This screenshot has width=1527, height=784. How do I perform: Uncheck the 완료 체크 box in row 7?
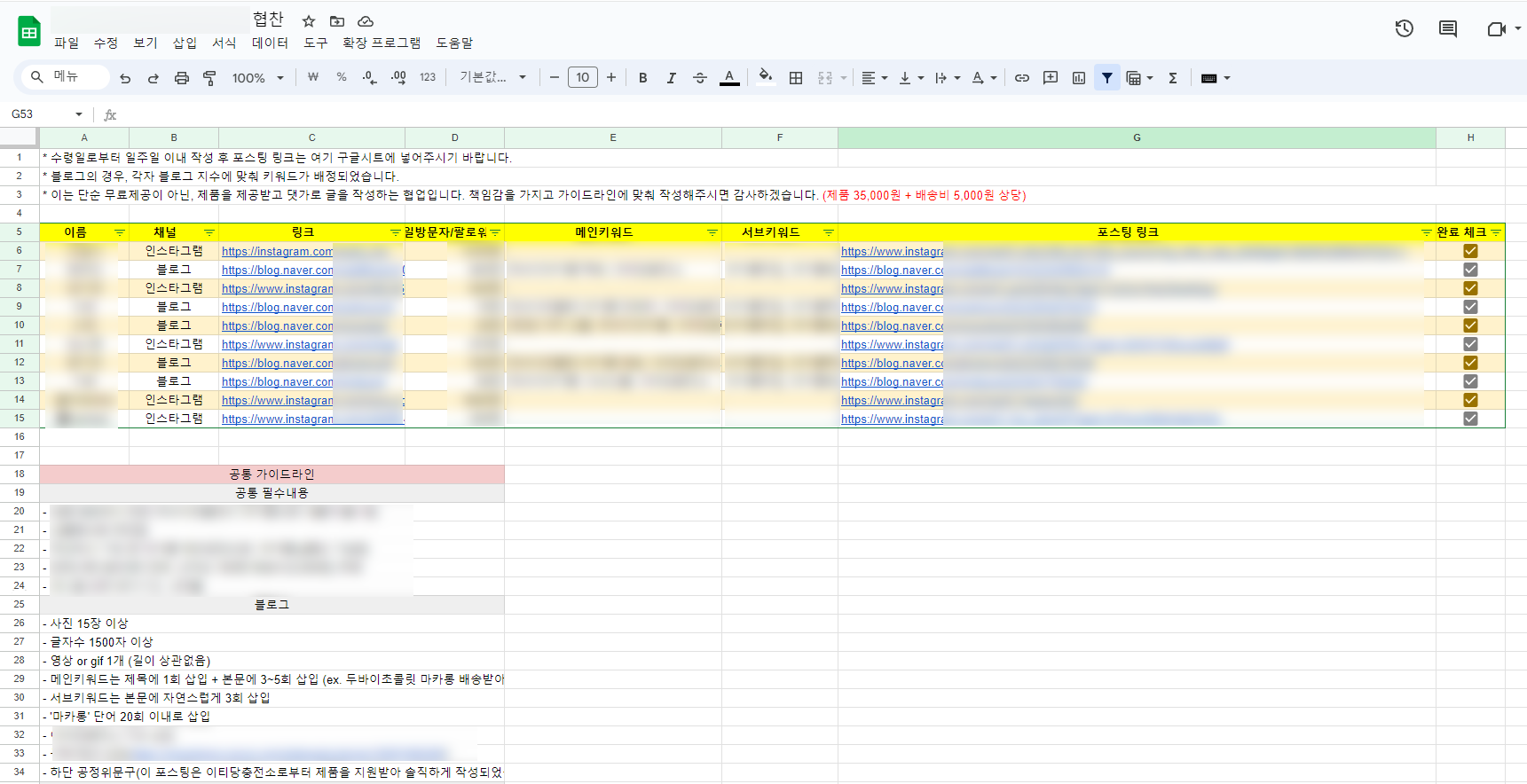click(x=1470, y=270)
